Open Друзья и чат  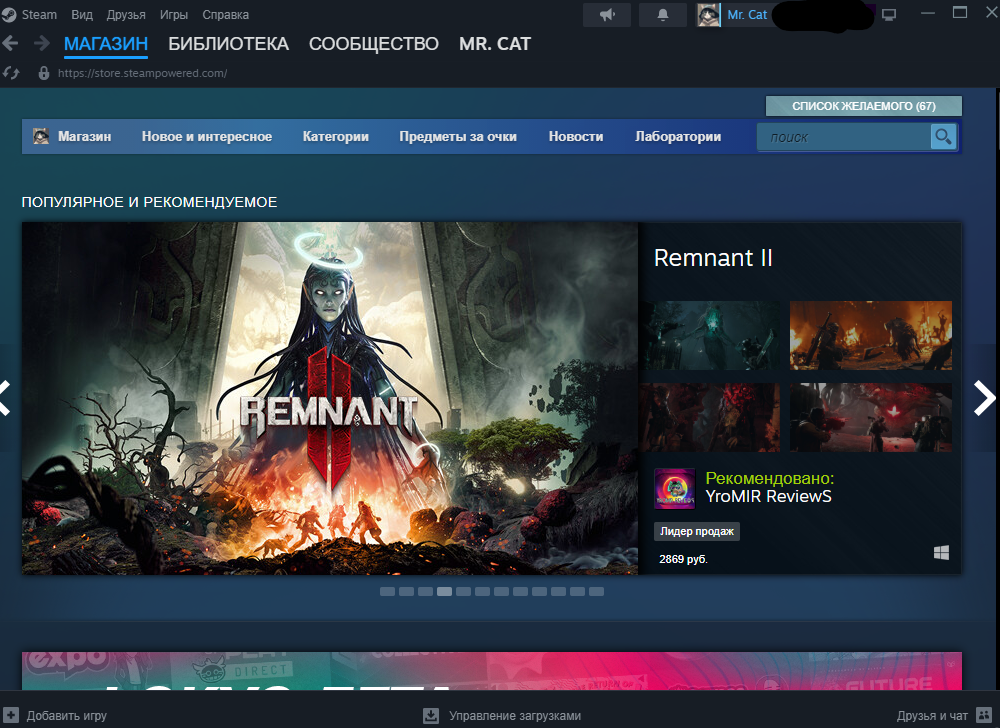pos(932,716)
